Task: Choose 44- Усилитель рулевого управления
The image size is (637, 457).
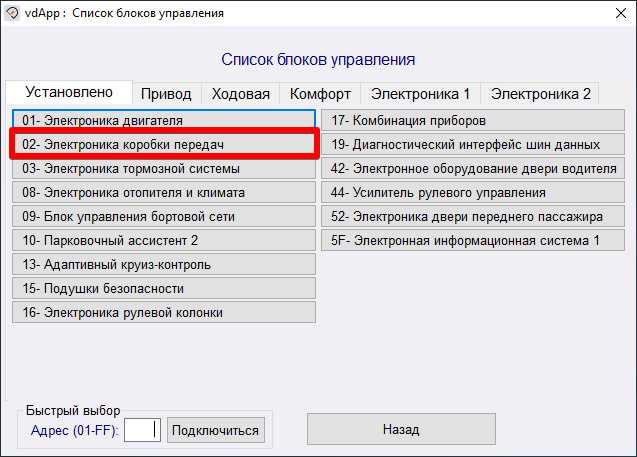Action: [x=473, y=192]
